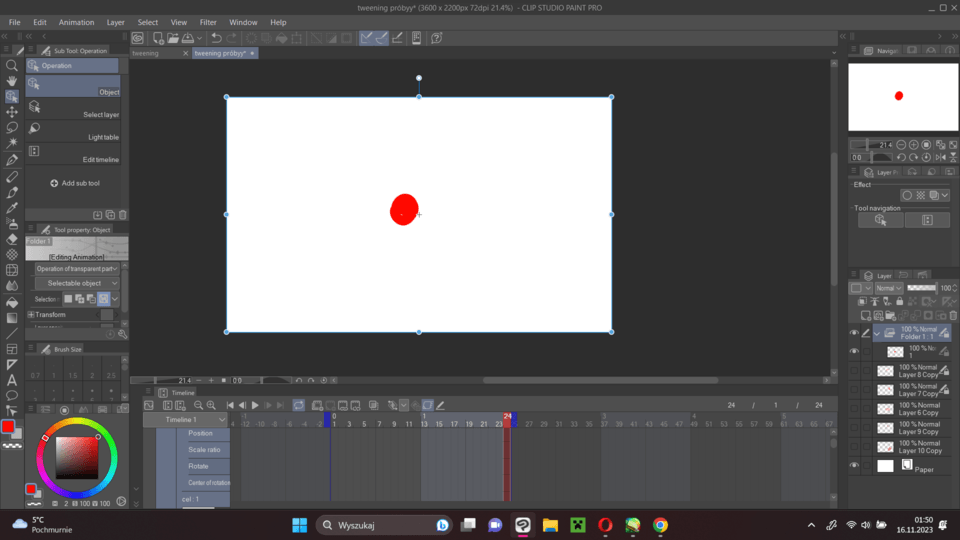The height and width of the screenshot is (540, 960).
Task: Toggle visibility of Folder 1 layer
Action: pyautogui.click(x=854, y=333)
